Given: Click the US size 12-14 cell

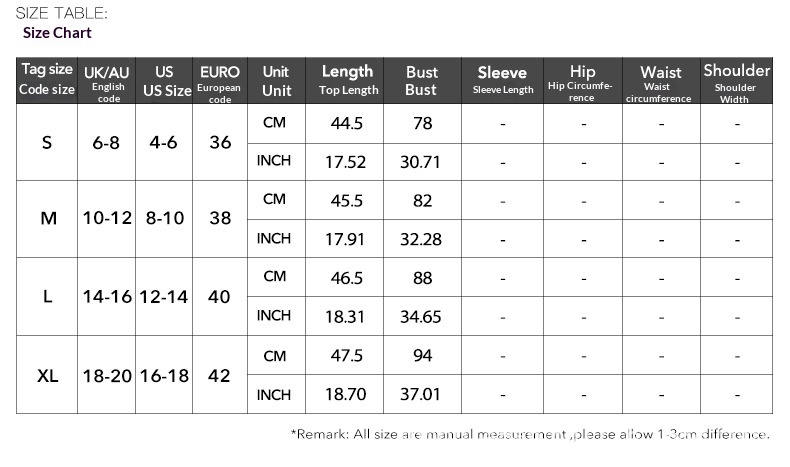Looking at the screenshot, I should point(164,297).
